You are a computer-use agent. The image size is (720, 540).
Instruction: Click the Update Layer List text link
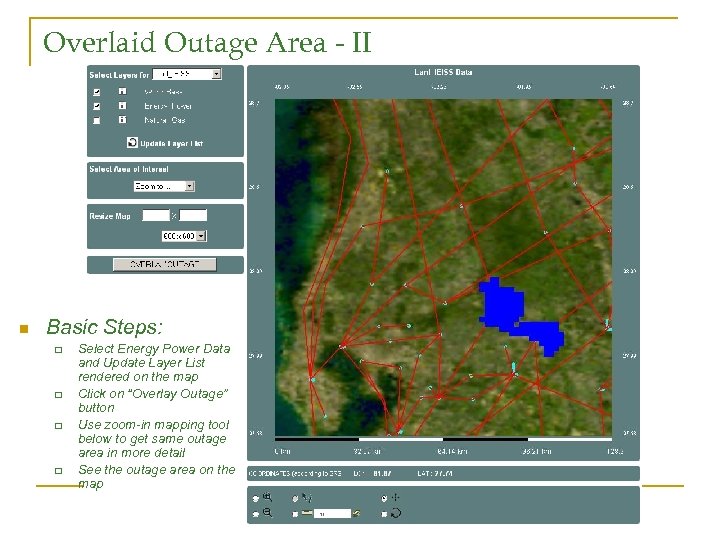(171, 143)
